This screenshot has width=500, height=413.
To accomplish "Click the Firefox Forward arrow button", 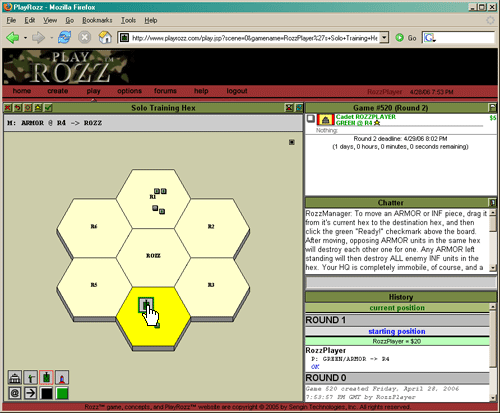I will (38, 38).
